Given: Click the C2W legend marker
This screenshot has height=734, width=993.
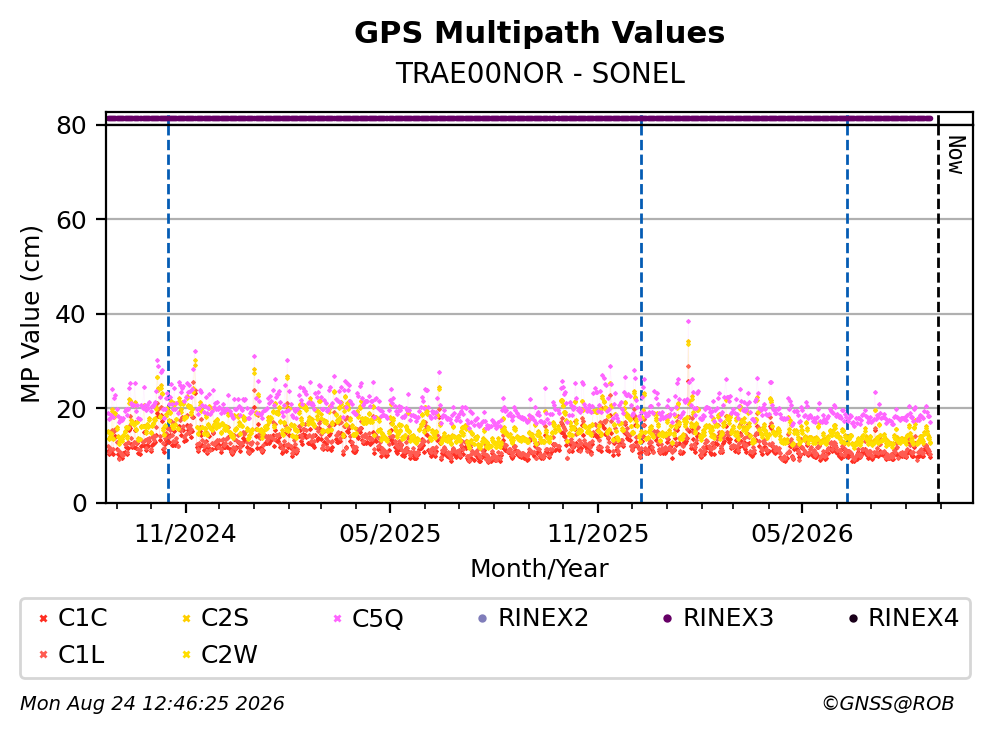Looking at the screenshot, I should coord(186,655).
